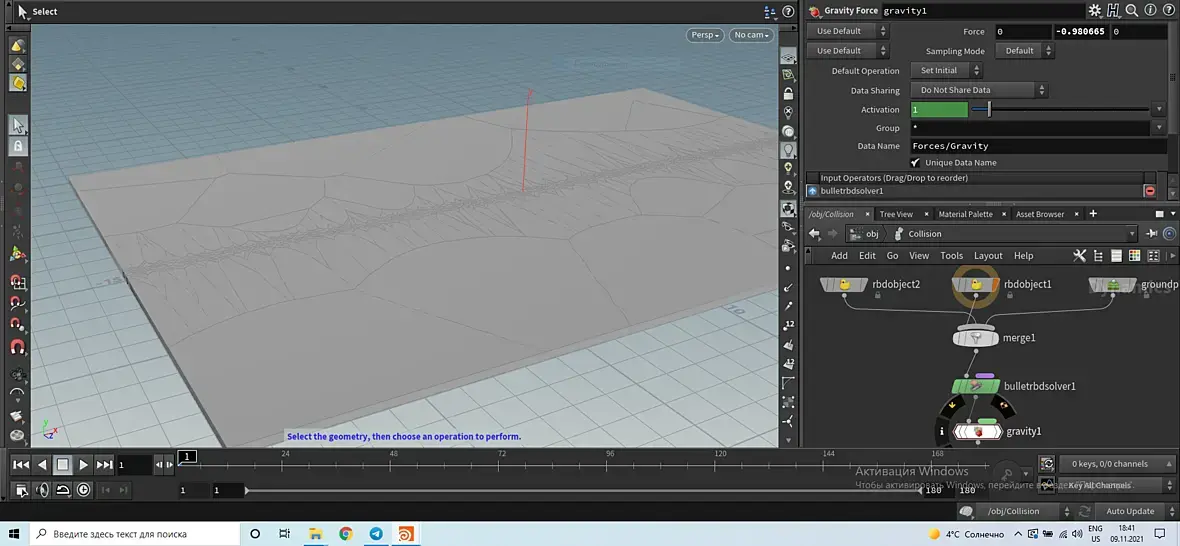1180x546 pixels.
Task: Click the Auto Update button
Action: point(1130,511)
